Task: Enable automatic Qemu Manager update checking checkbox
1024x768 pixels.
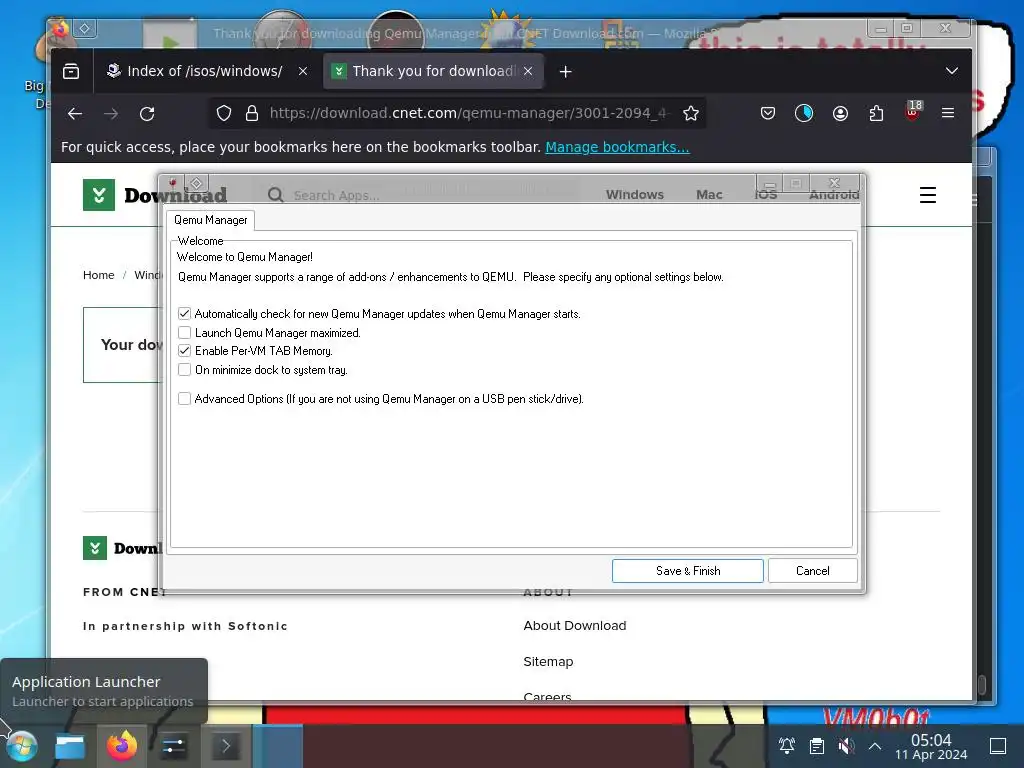Action: tap(184, 313)
